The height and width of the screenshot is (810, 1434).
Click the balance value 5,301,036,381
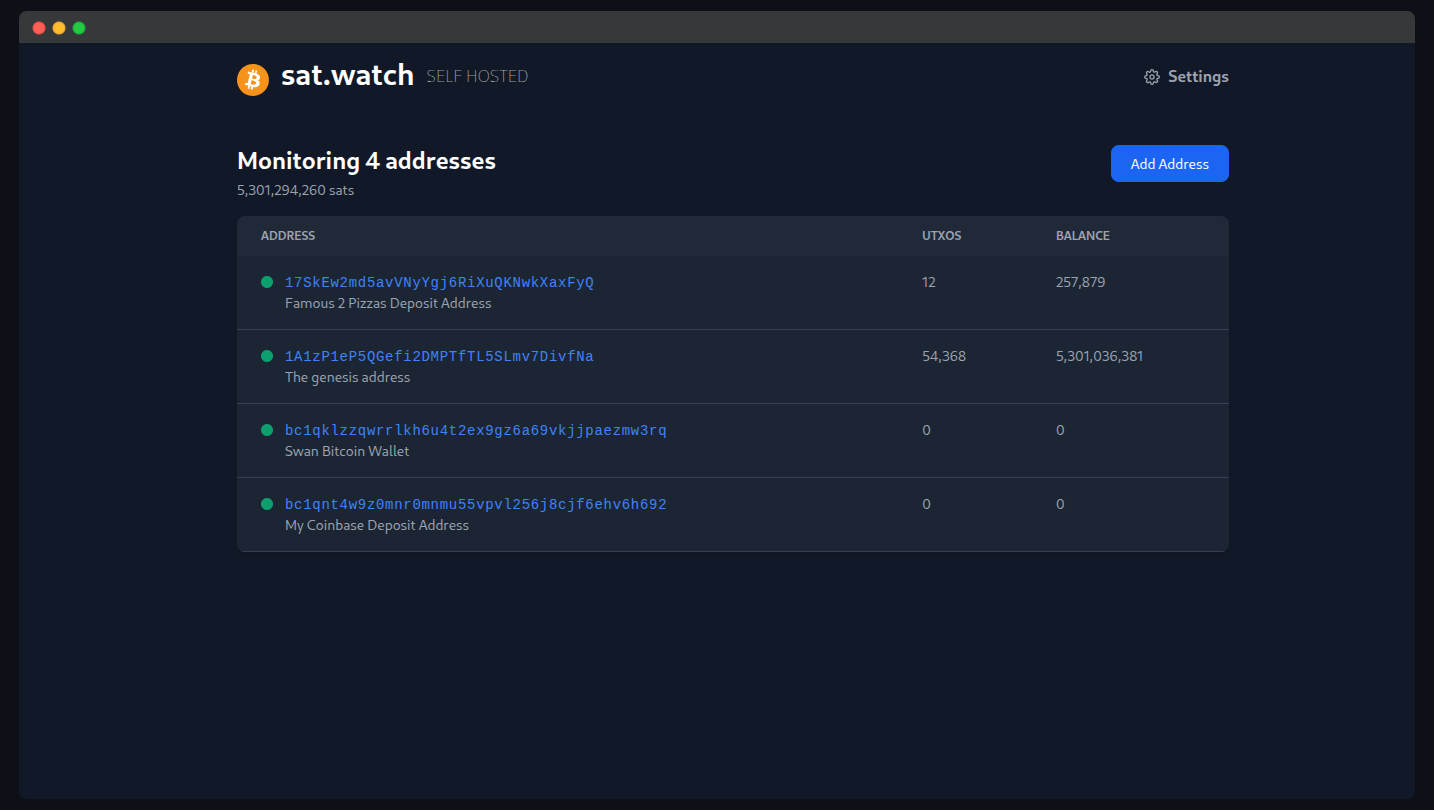point(1099,357)
